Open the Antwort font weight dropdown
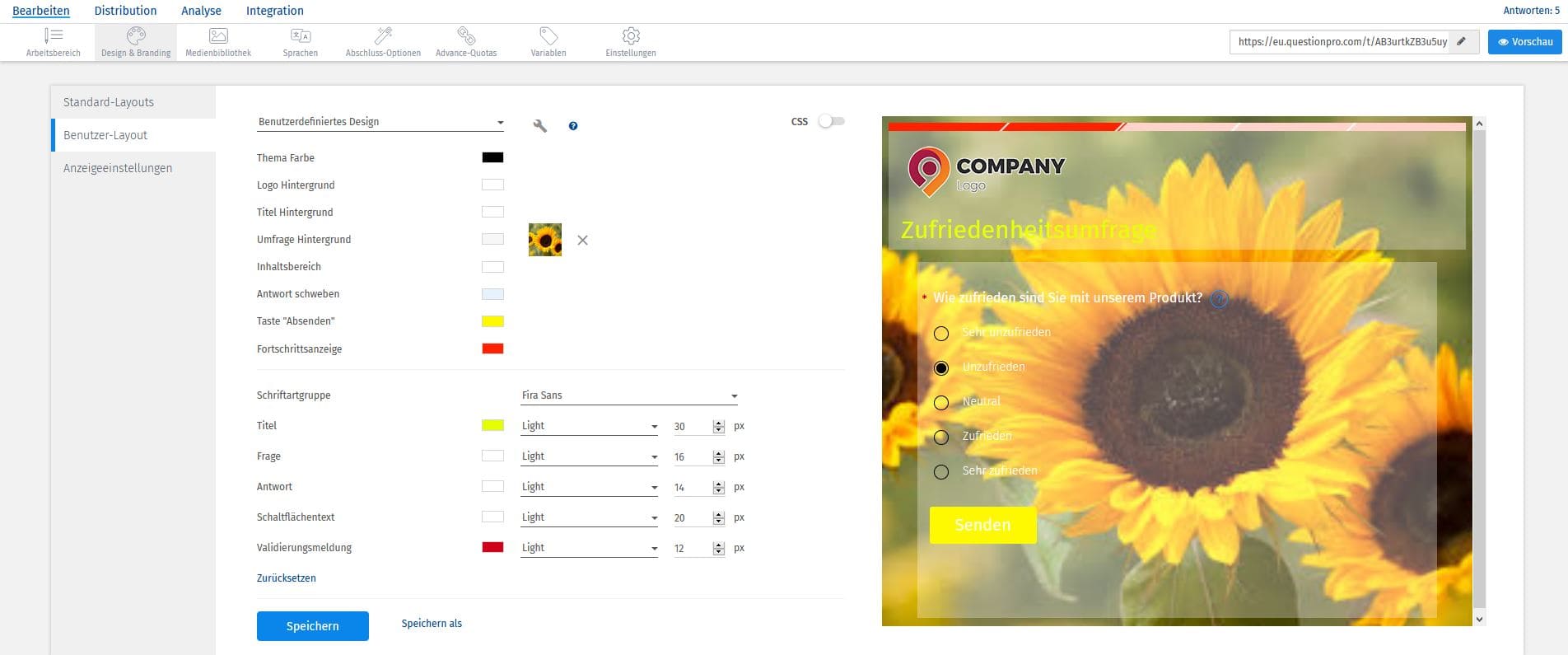Image resolution: width=1568 pixels, height=655 pixels. [589, 487]
